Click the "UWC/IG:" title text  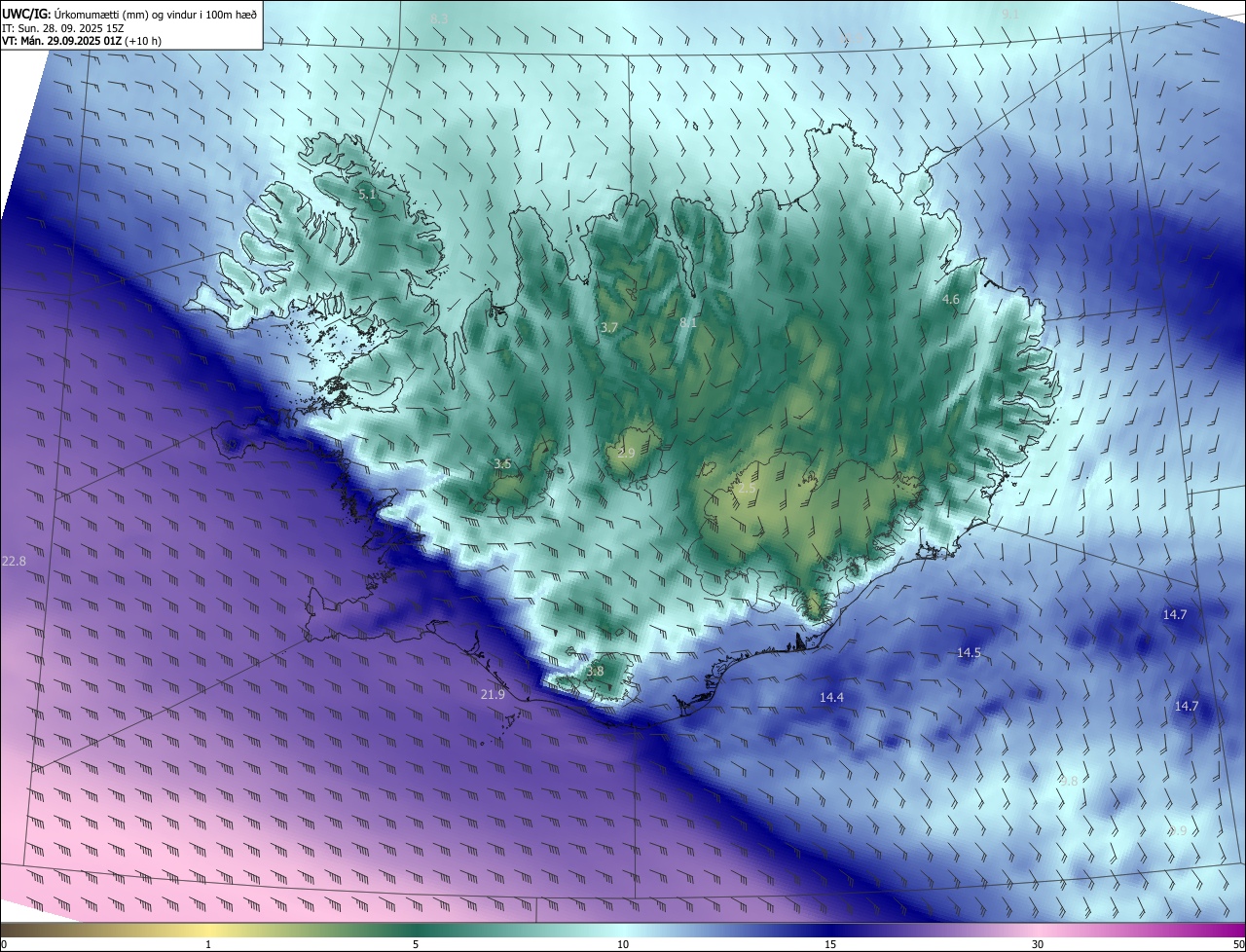24,14
